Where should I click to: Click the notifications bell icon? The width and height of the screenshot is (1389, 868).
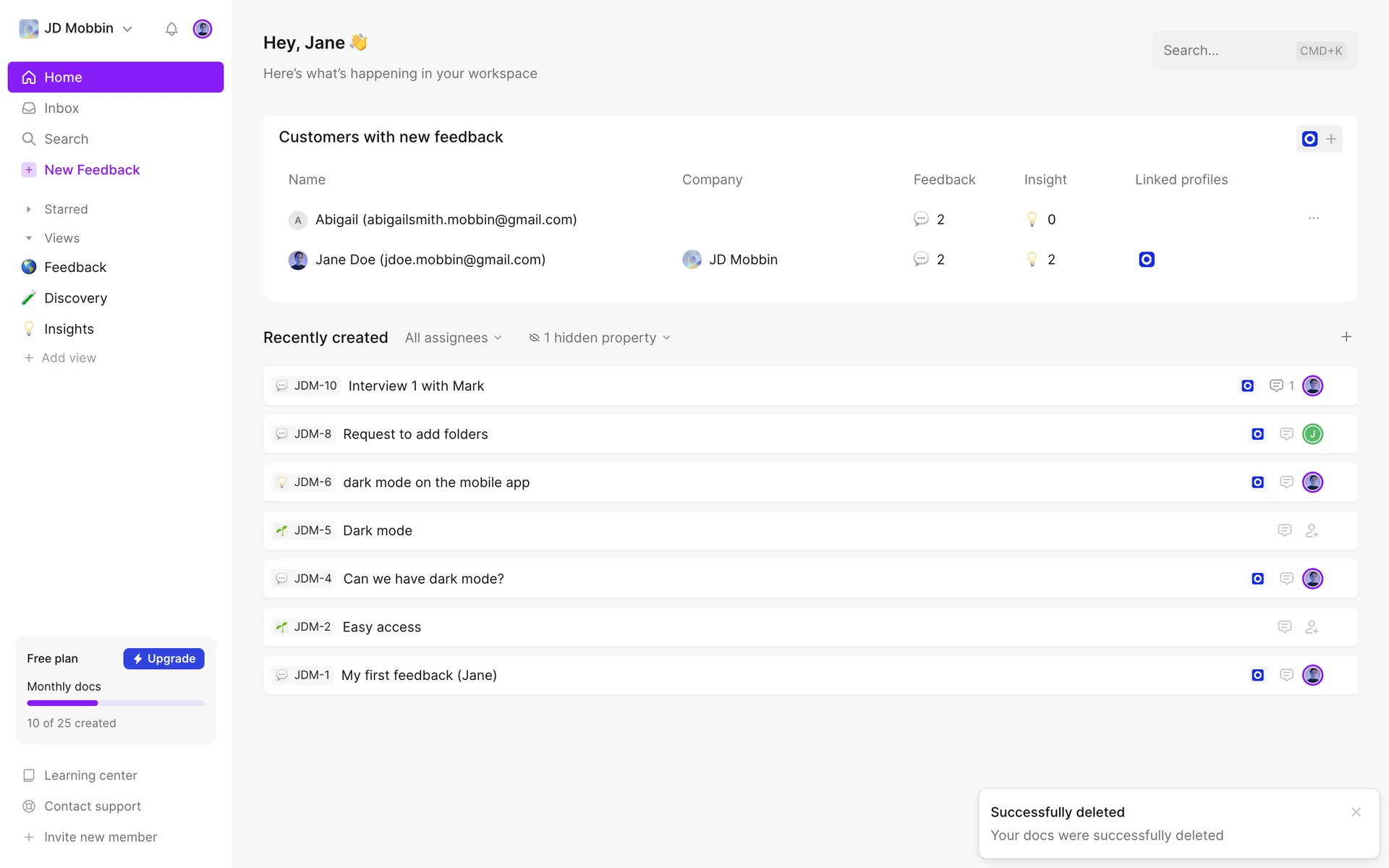point(171,29)
